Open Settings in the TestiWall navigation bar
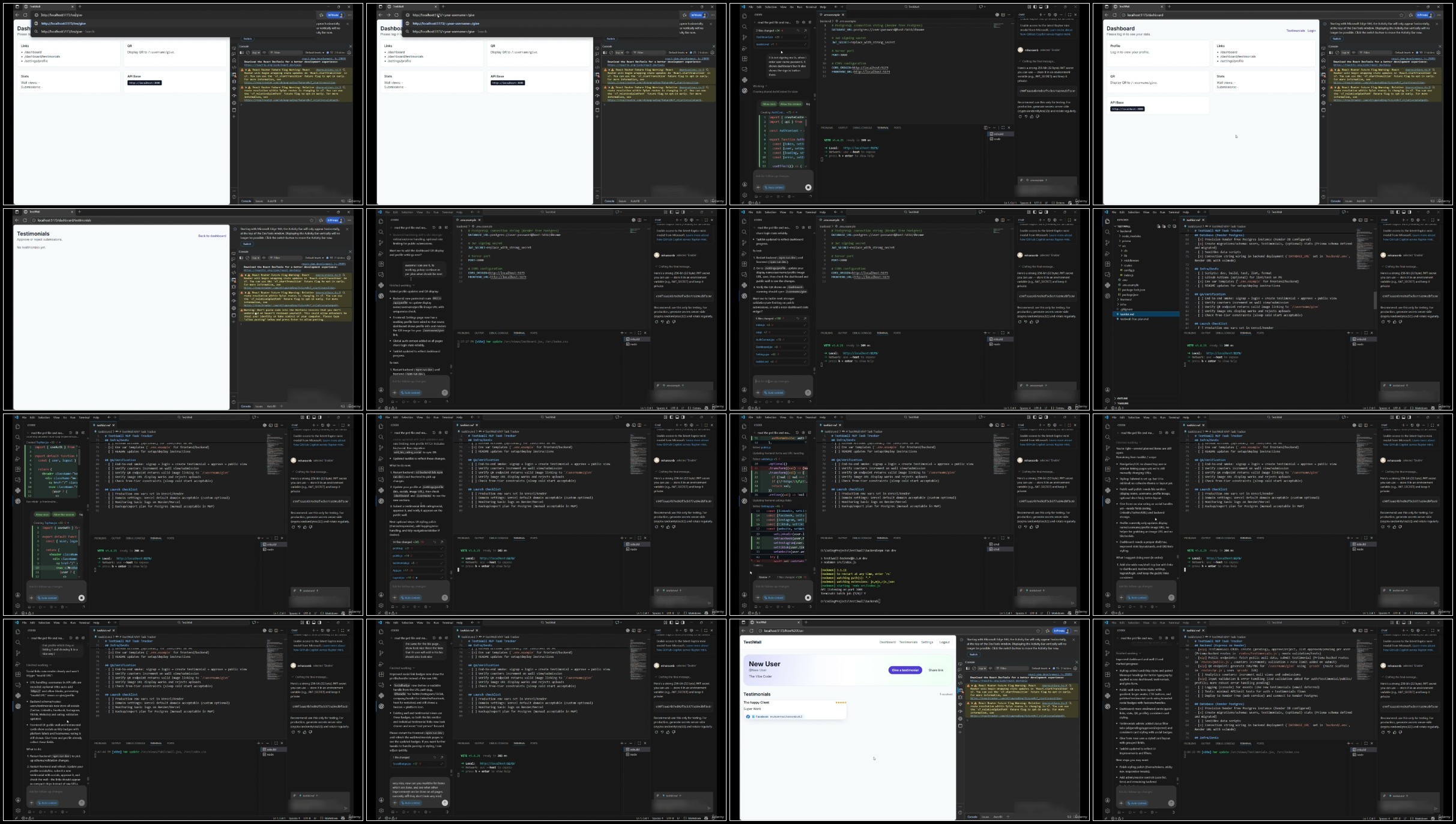Viewport: 1456px width, 824px height. (927, 642)
